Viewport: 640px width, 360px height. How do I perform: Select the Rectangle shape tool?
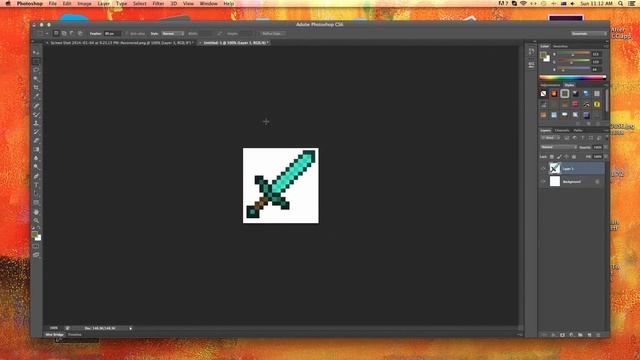click(36, 203)
